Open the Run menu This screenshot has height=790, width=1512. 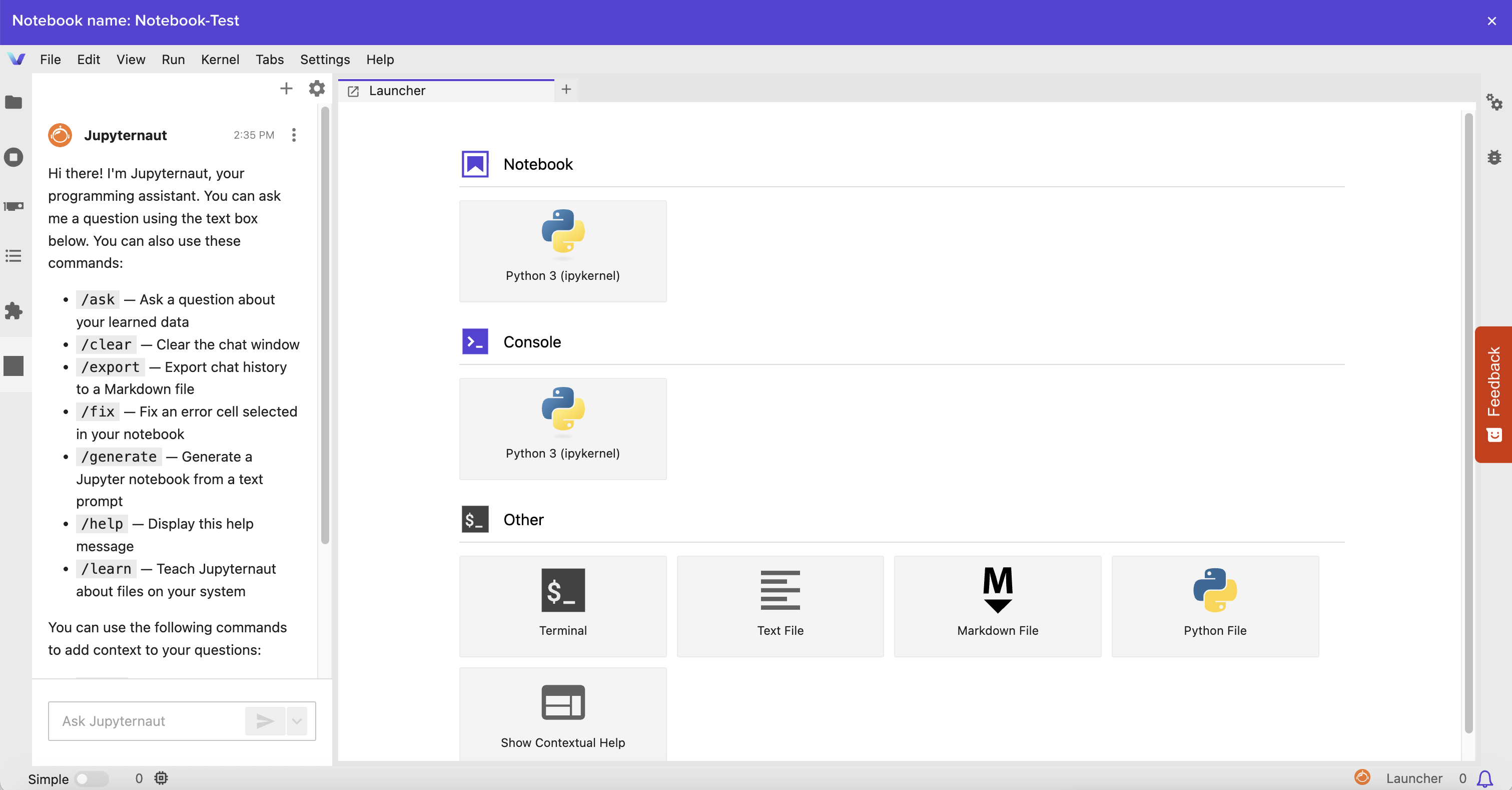173,59
